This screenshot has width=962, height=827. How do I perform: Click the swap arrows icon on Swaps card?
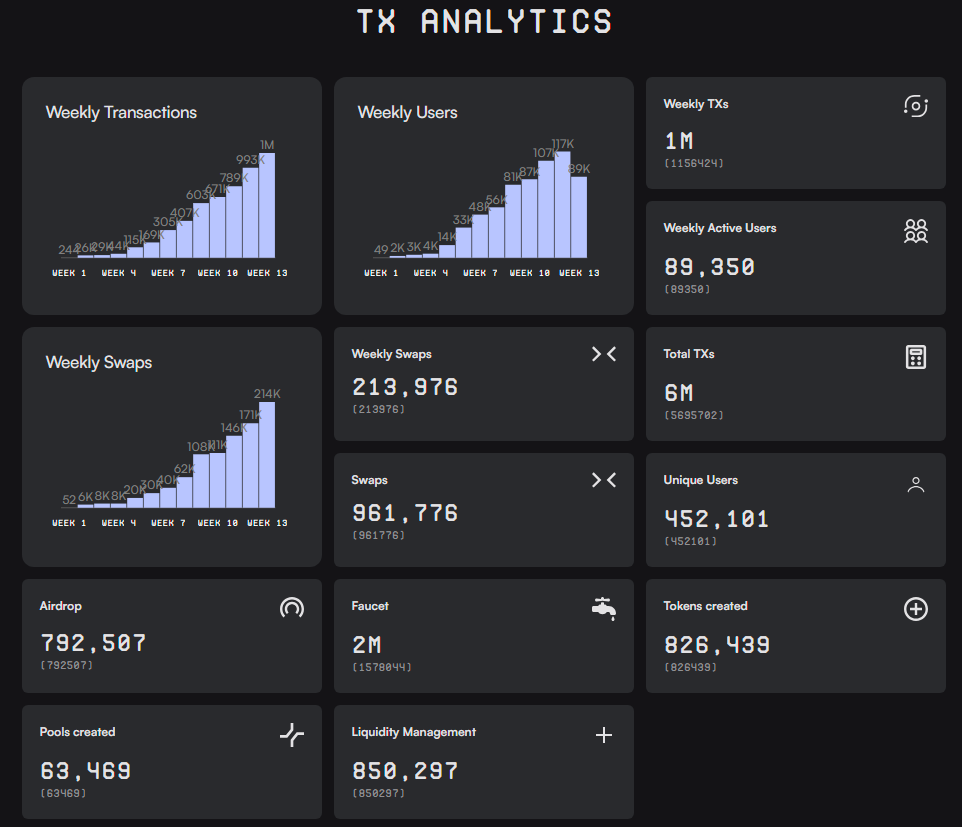pos(604,479)
